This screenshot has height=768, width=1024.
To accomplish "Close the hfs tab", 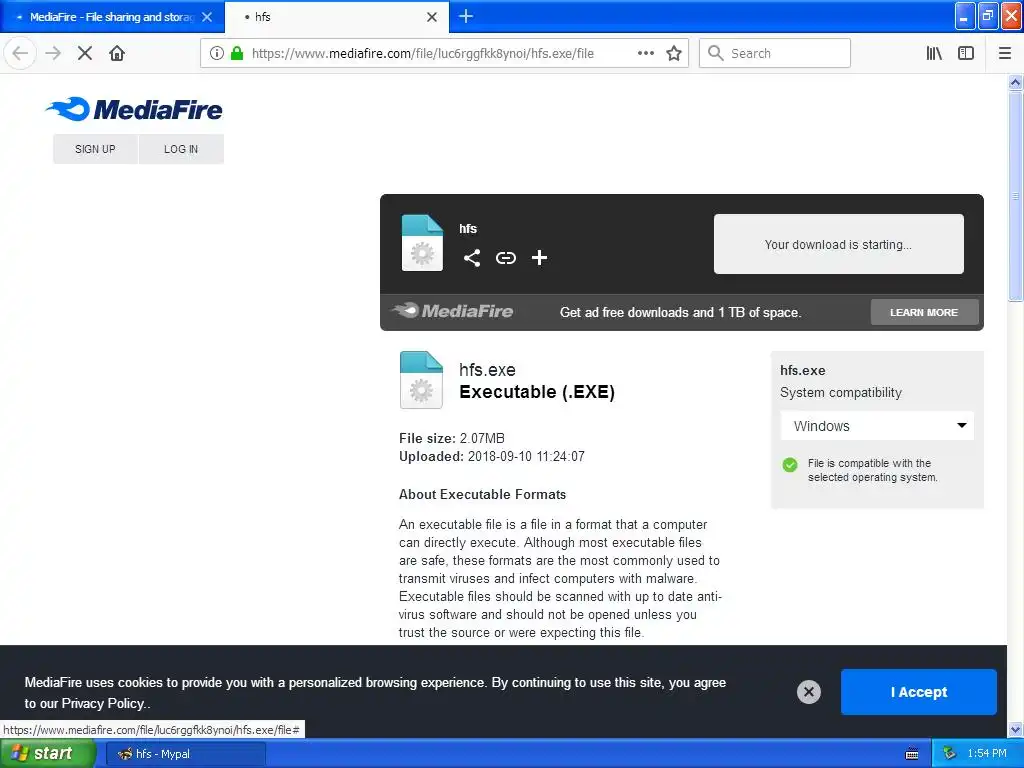I will [432, 17].
